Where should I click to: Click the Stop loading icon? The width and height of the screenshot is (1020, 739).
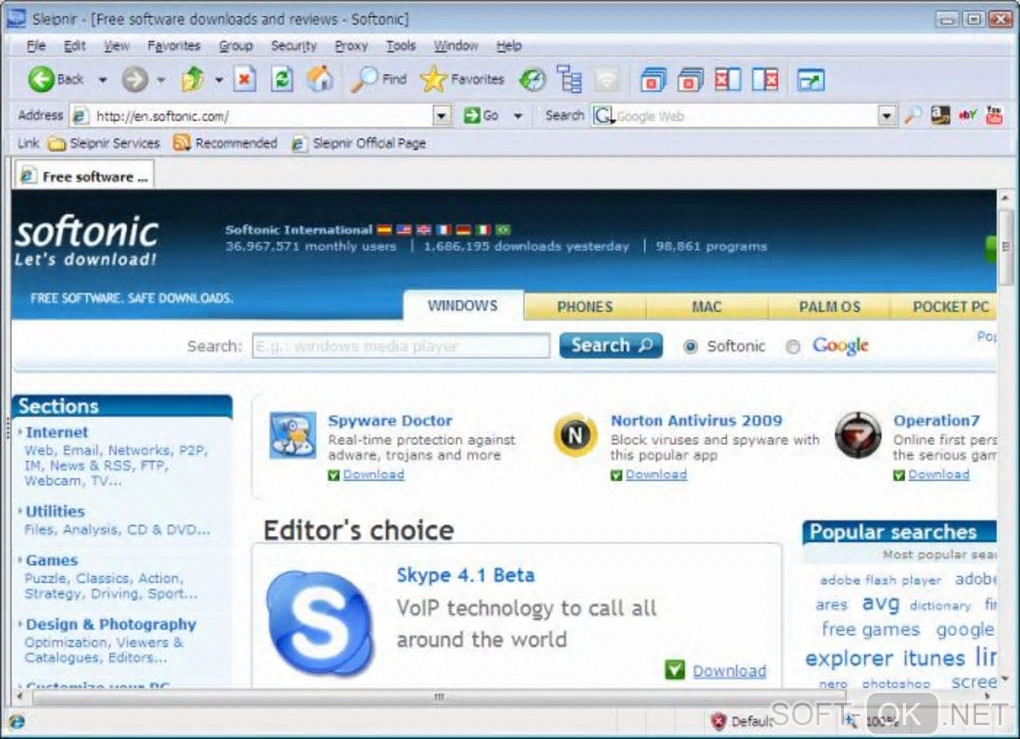pyautogui.click(x=245, y=79)
